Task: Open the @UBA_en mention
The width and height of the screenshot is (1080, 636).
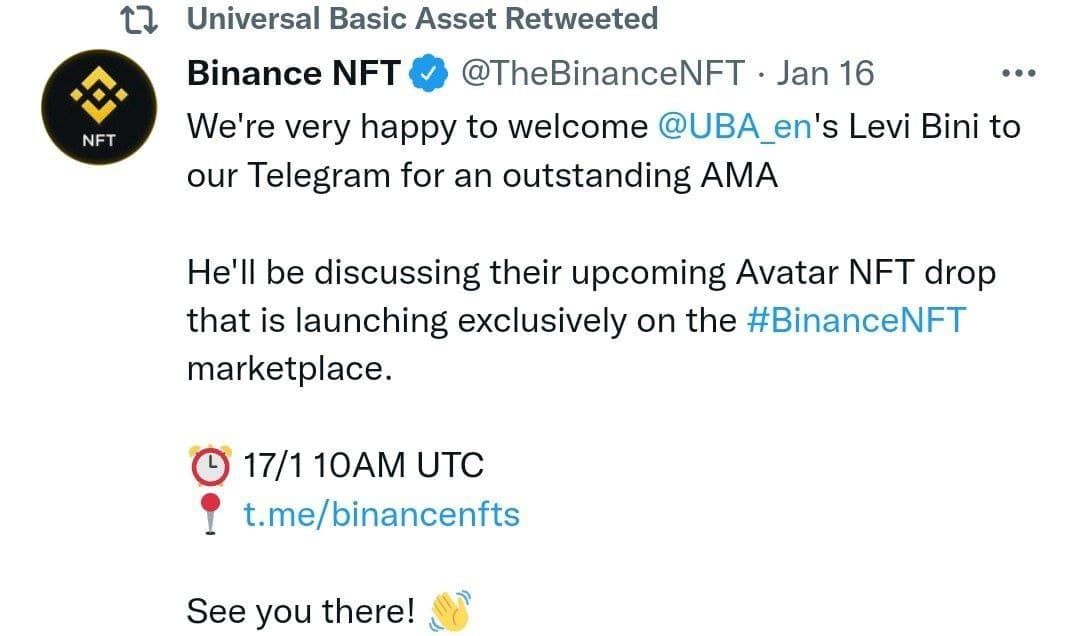Action: pos(733,126)
